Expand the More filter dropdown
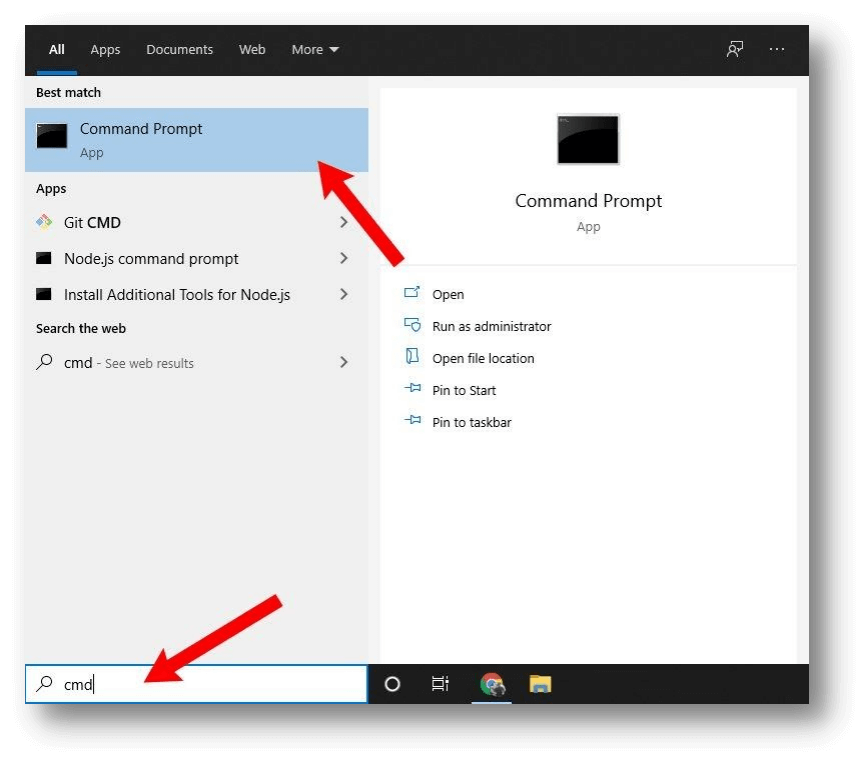Viewport: 868px width, 765px height. 314,49
